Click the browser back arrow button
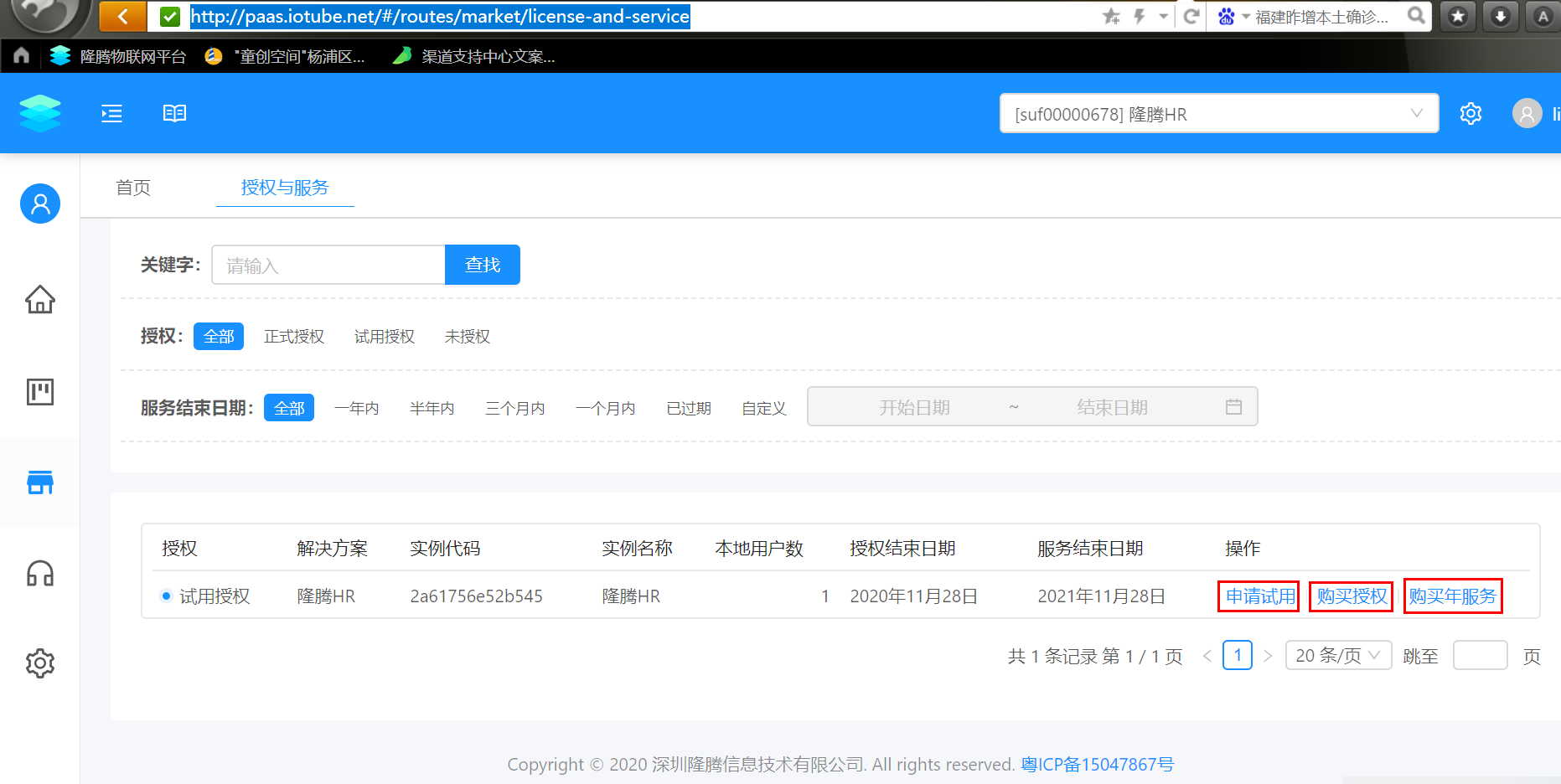This screenshot has width=1561, height=784. [x=122, y=16]
